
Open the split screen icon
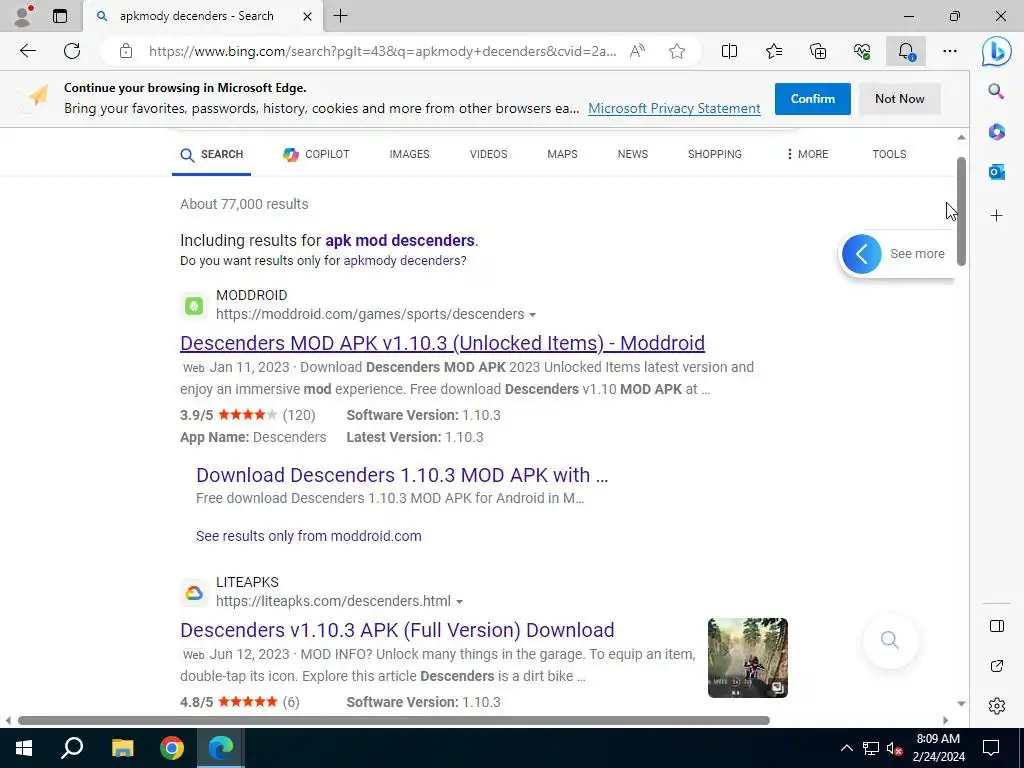tap(729, 51)
